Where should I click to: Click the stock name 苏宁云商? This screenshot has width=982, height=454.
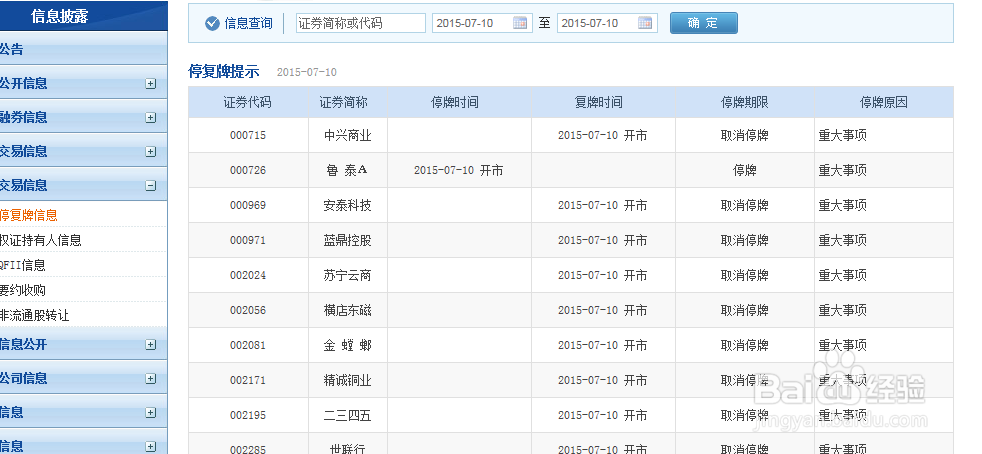348,276
